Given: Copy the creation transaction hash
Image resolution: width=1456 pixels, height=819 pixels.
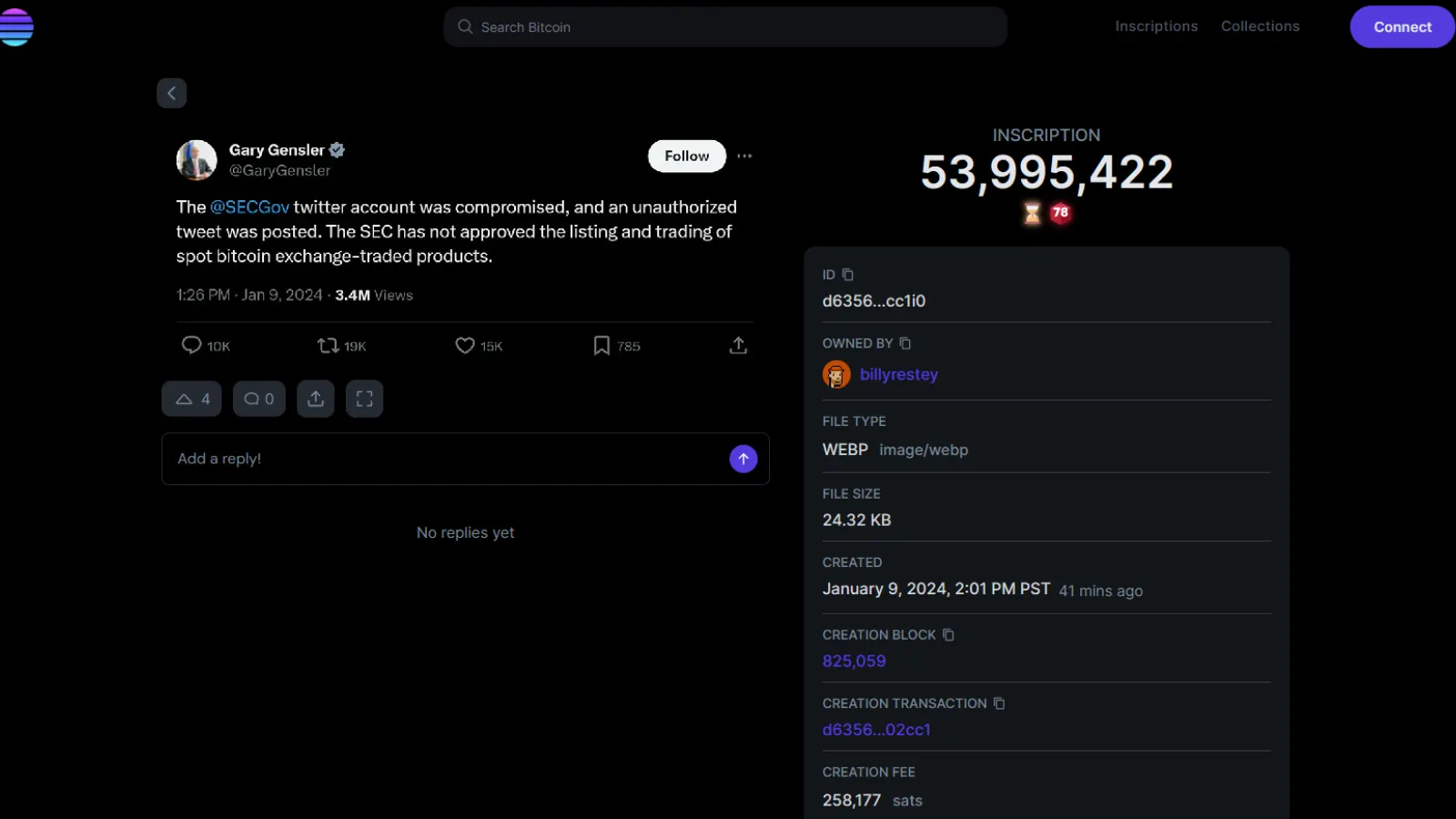Looking at the screenshot, I should 999,703.
